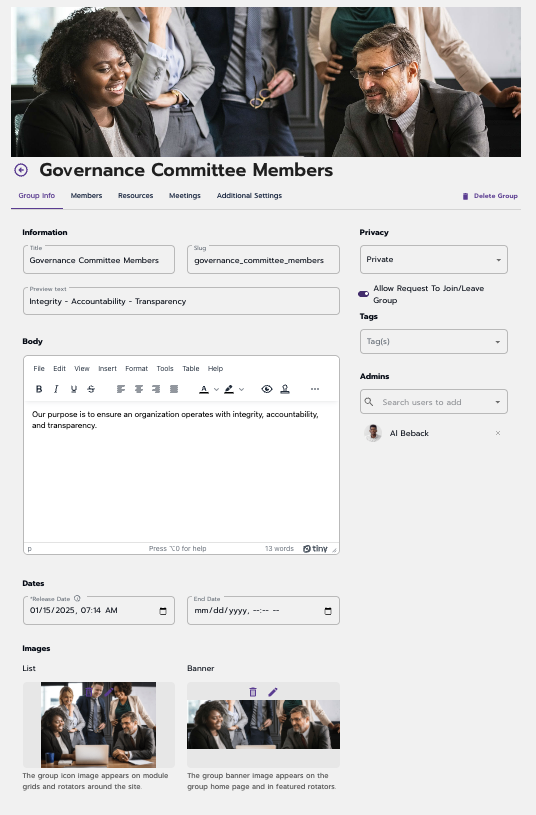This screenshot has height=815, width=536.
Task: Open the Additional Settings tab
Action: pyautogui.click(x=250, y=196)
